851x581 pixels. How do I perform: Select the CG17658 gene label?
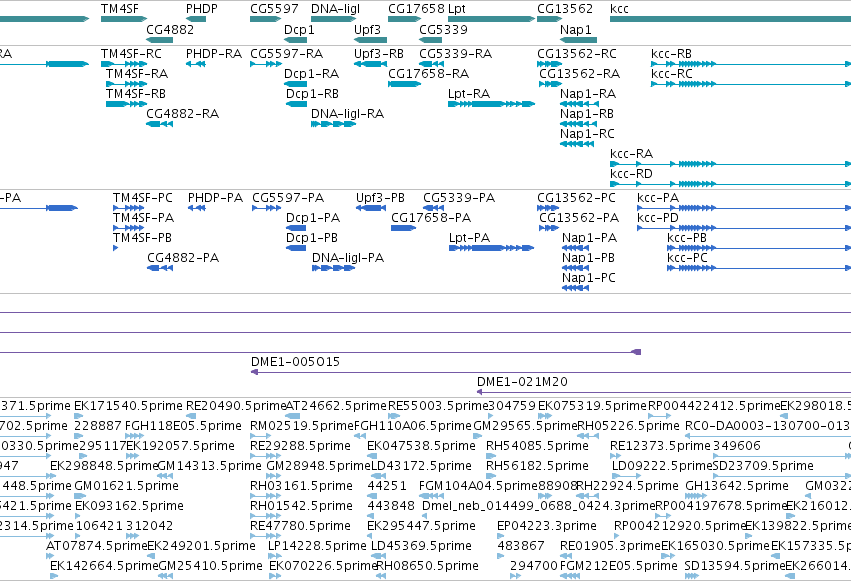(416, 9)
